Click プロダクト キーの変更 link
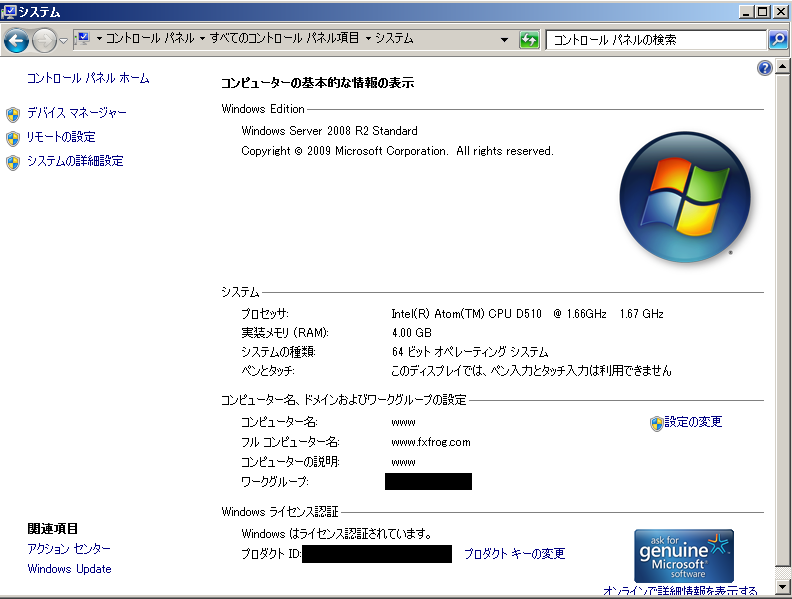This screenshot has height=599, width=792. click(514, 554)
